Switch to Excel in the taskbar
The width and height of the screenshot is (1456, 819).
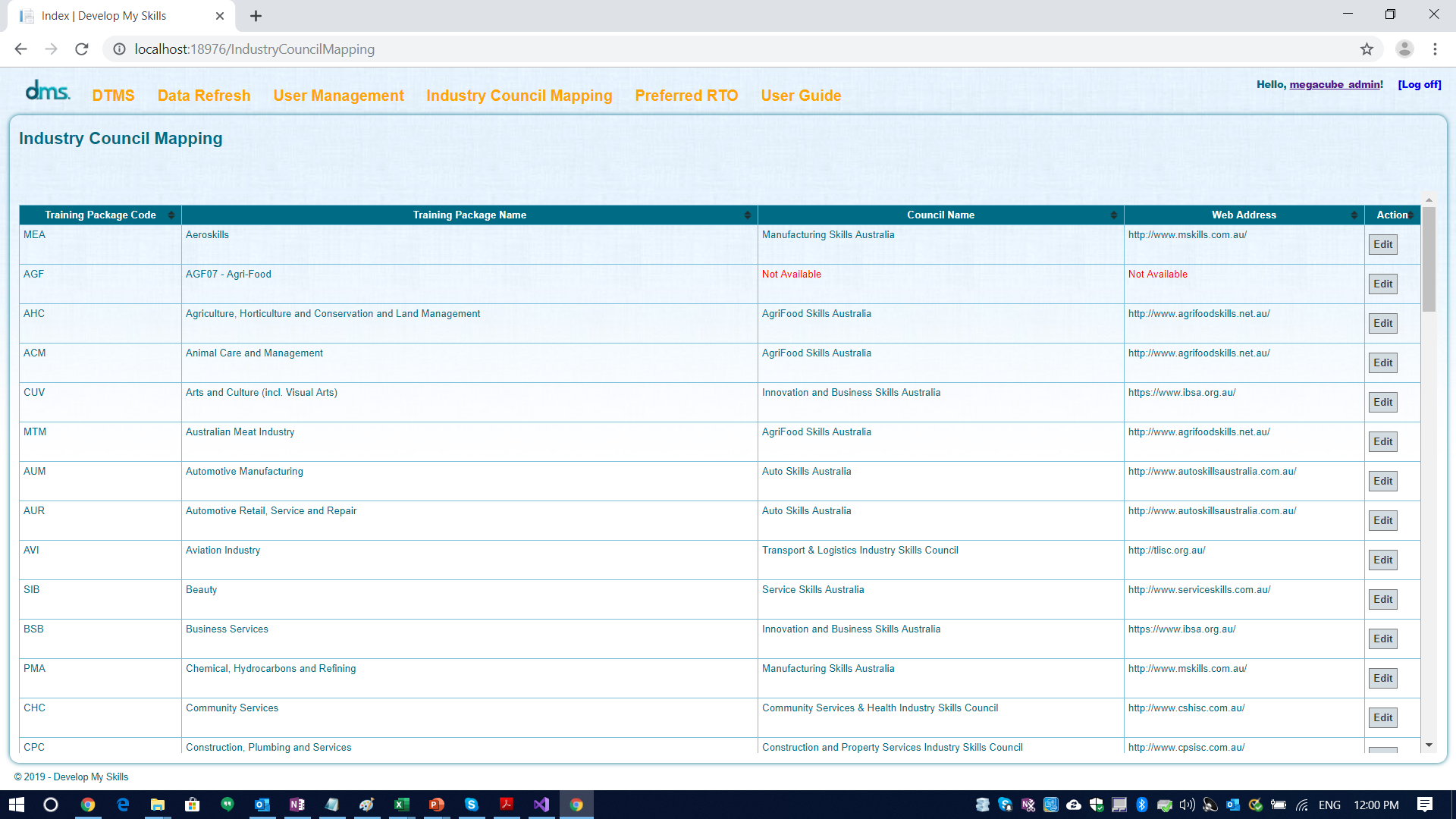pyautogui.click(x=402, y=805)
